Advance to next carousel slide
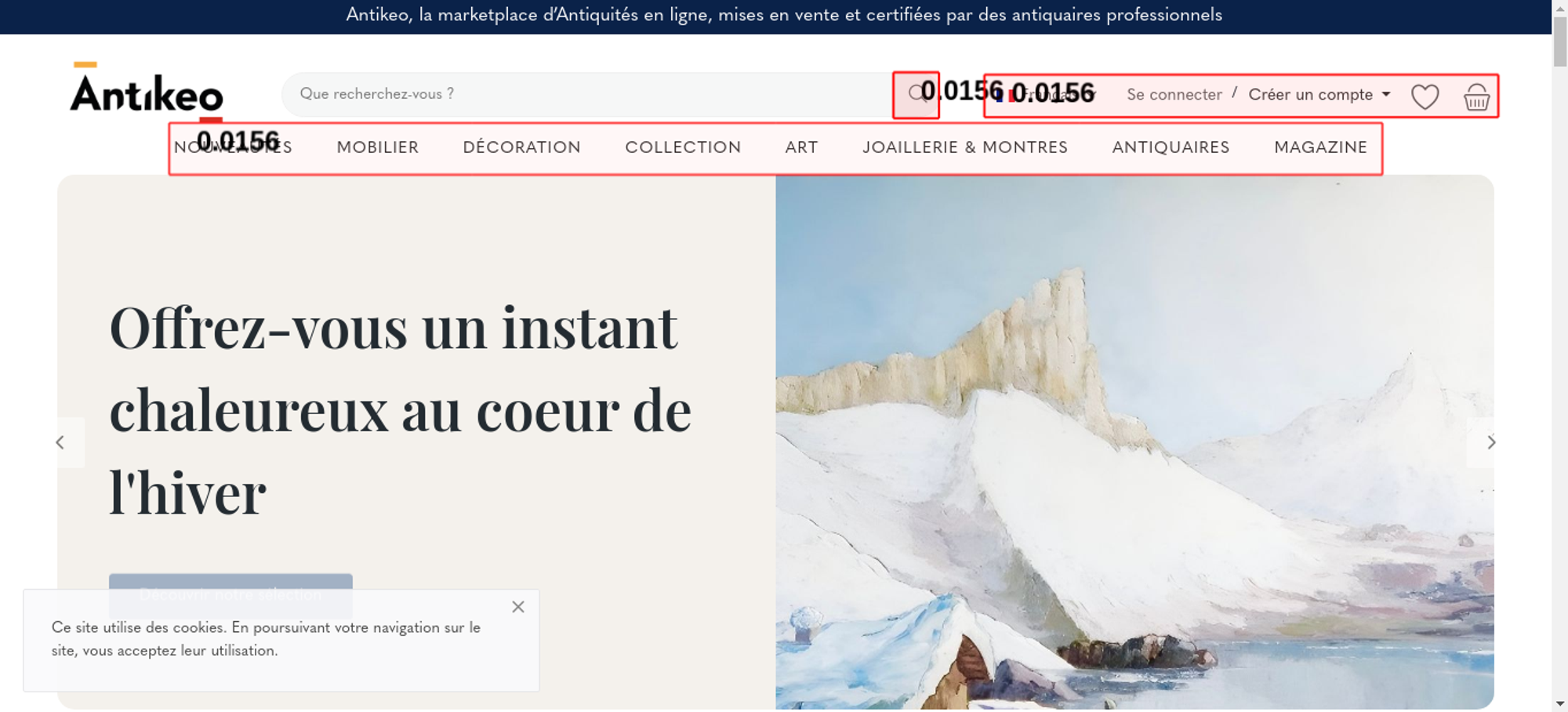1568x712 pixels. click(x=1491, y=442)
